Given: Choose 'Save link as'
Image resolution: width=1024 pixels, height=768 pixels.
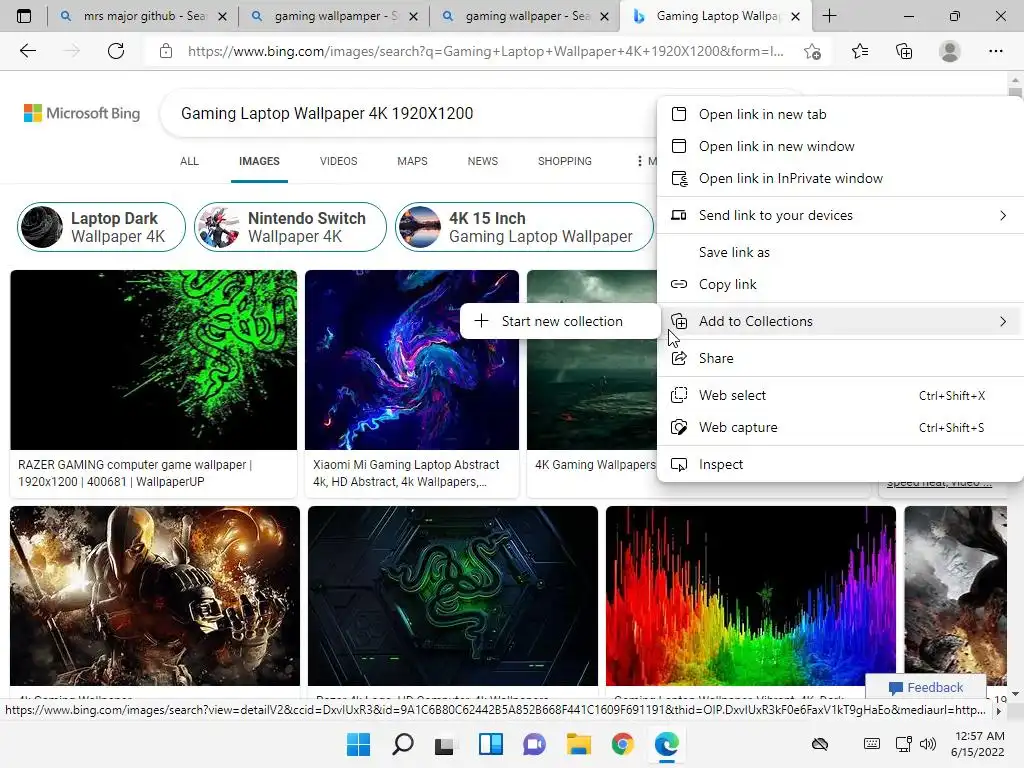Looking at the screenshot, I should coord(840,252).
